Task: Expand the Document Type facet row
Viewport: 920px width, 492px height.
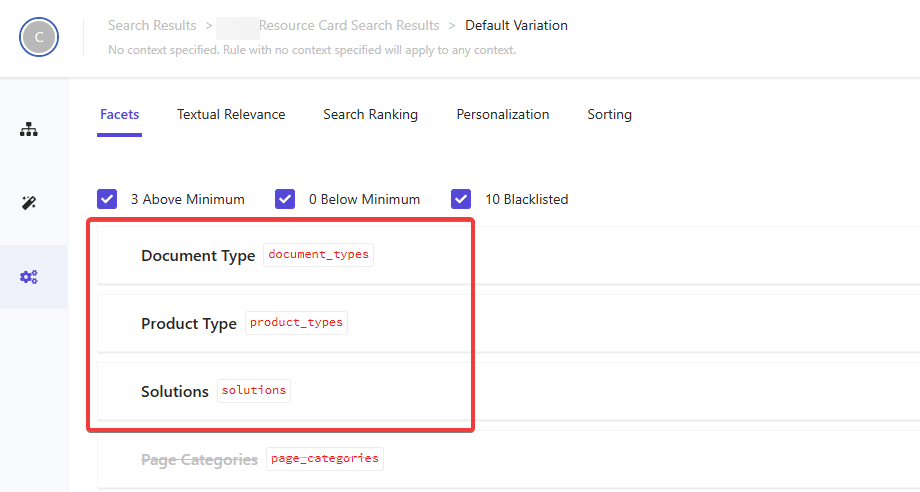Action: (x=198, y=256)
